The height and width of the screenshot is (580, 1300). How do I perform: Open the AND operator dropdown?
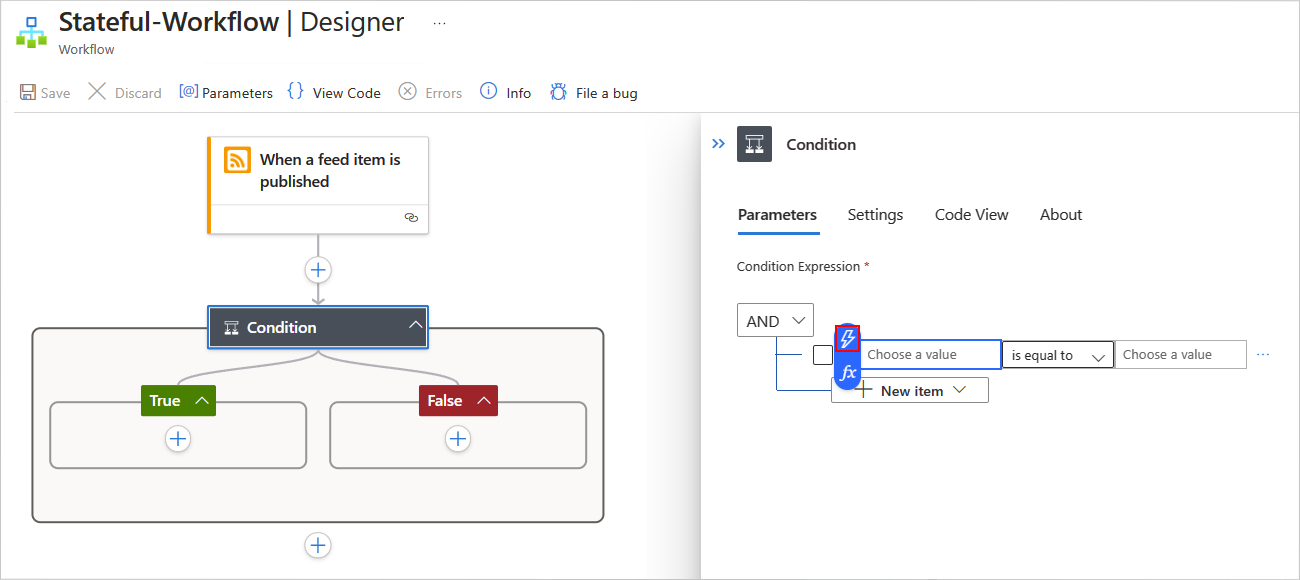[775, 319]
